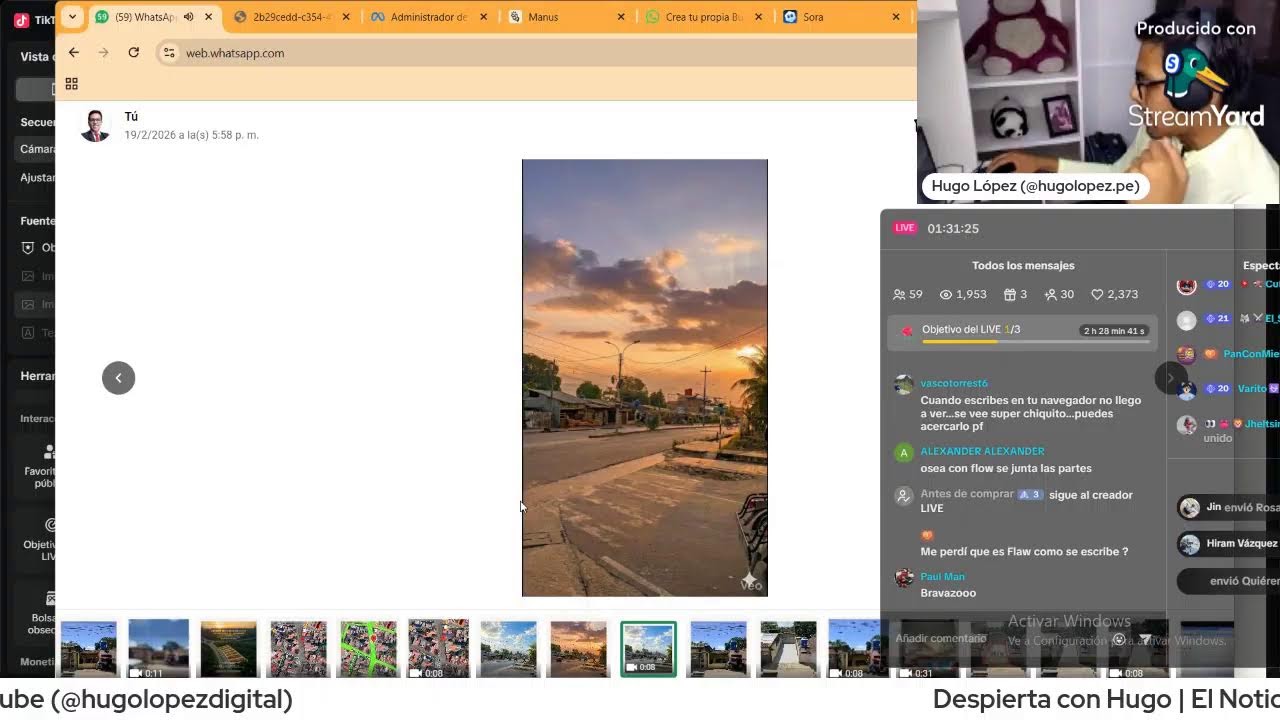The height and width of the screenshot is (720, 1280).
Task: Mute the WhatsApp tab audio speaker icon
Action: [188, 17]
